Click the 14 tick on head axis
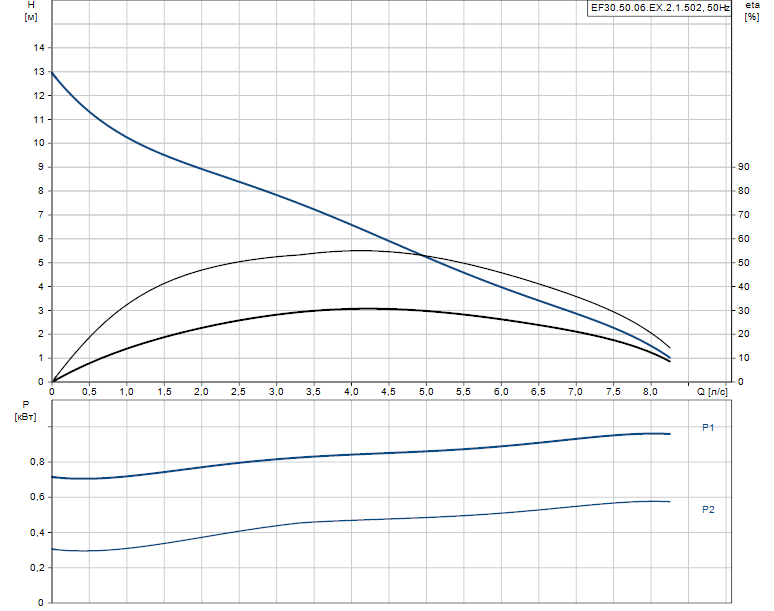This screenshot has width=774, height=611. 39,48
